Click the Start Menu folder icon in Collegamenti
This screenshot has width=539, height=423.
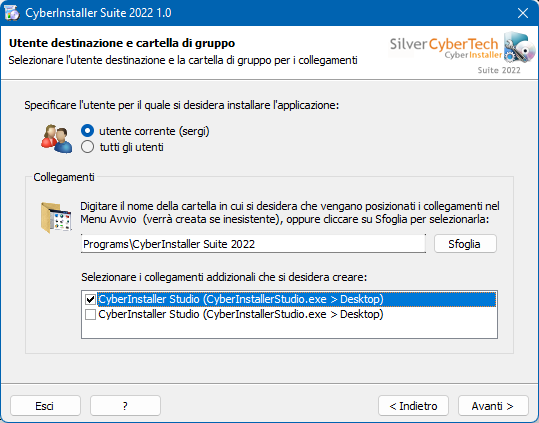tap(56, 218)
